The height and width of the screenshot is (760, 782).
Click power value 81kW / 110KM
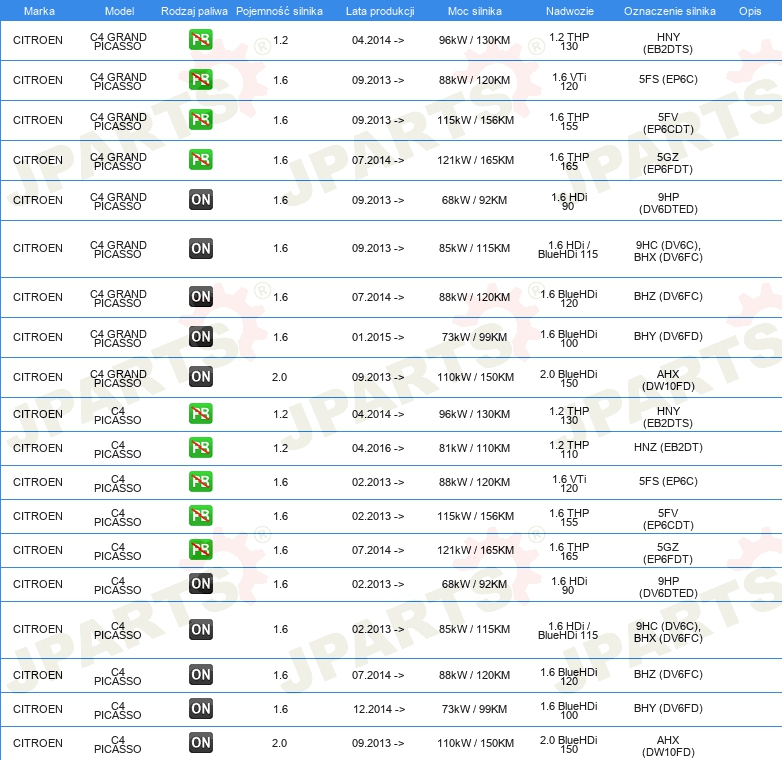[x=474, y=448]
